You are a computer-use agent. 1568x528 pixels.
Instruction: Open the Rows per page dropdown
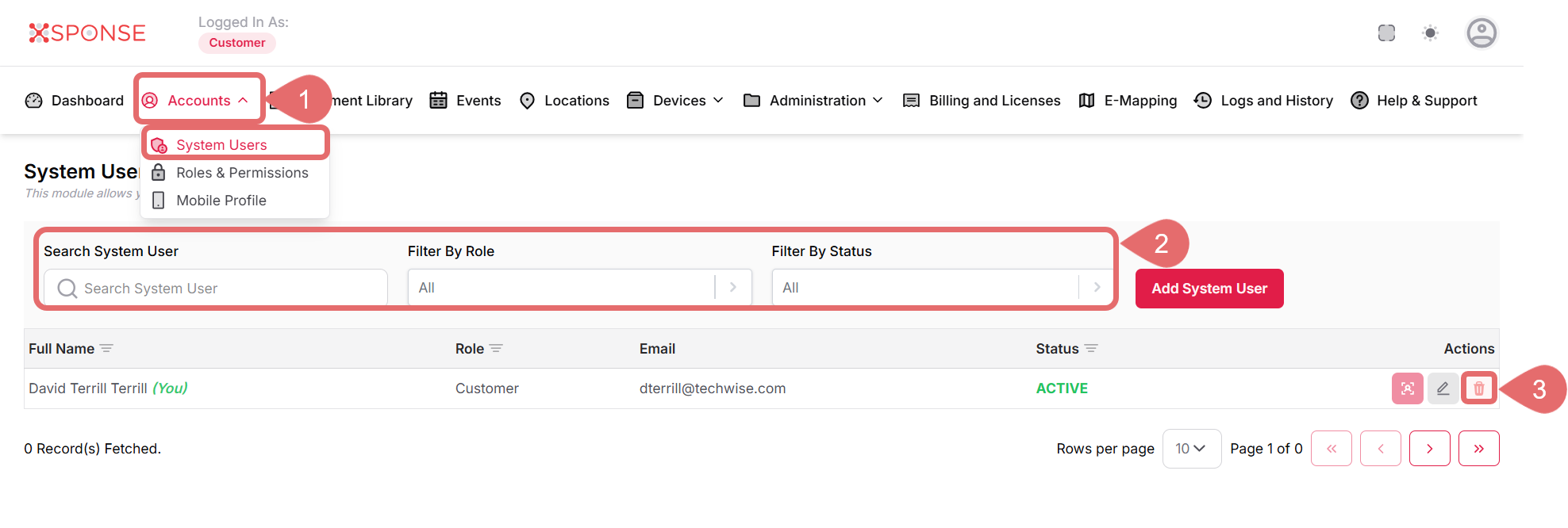[1191, 449]
